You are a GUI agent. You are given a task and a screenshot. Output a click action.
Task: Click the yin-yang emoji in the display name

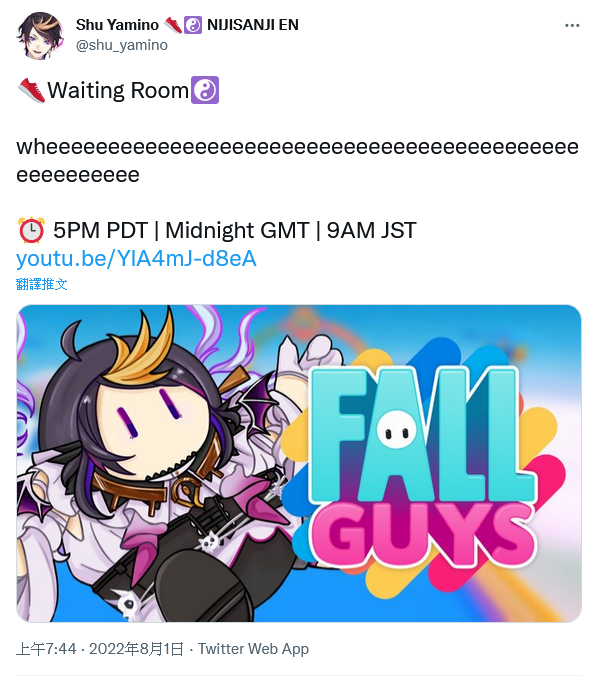click(193, 25)
